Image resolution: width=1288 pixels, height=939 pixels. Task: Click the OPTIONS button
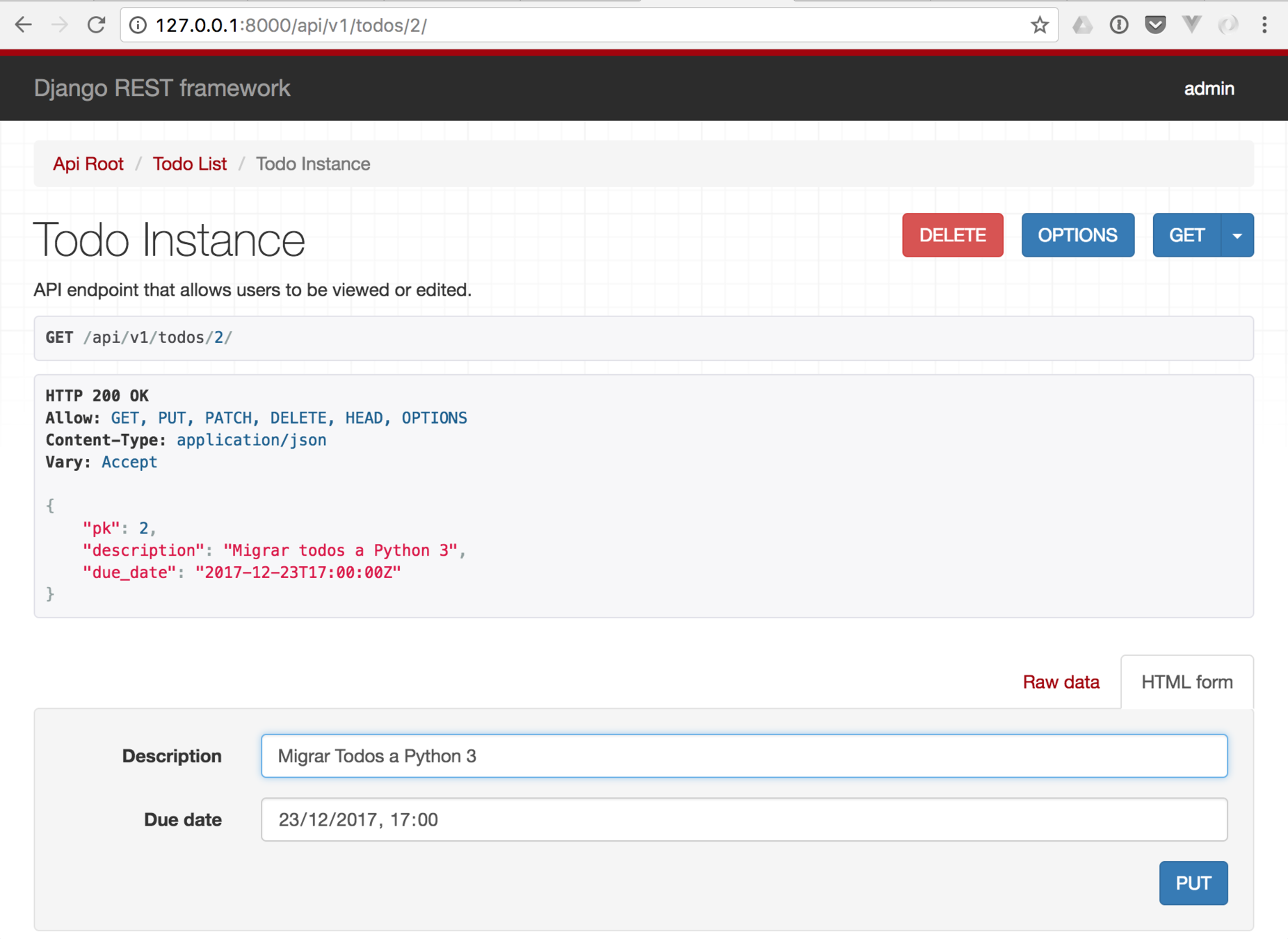pos(1077,235)
